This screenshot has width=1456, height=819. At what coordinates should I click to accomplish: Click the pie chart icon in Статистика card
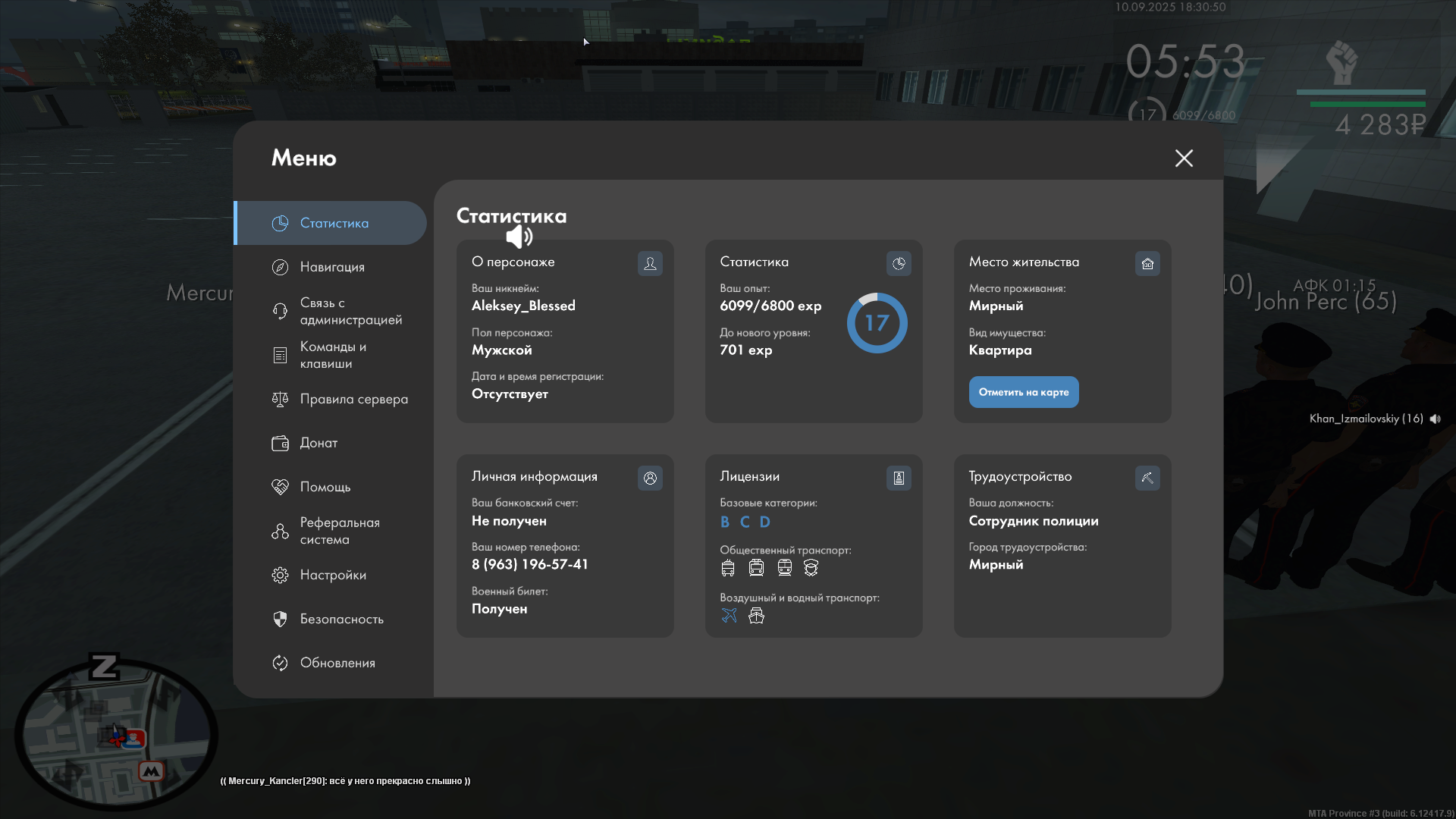tap(899, 263)
